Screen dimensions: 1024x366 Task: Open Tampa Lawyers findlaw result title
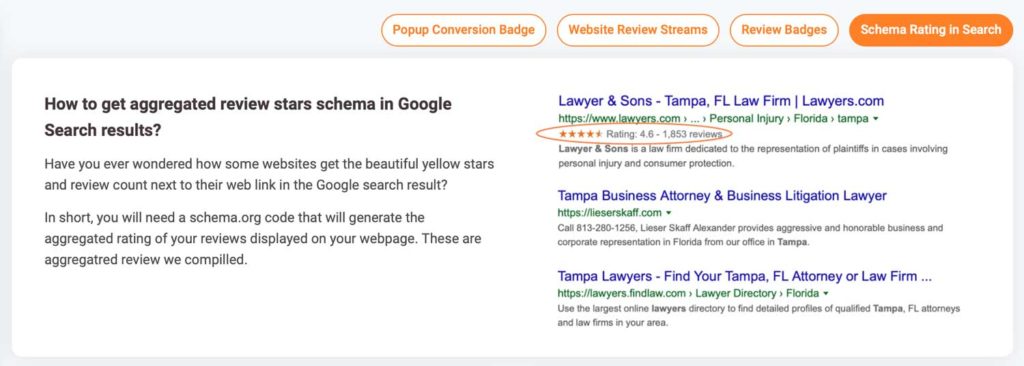(x=744, y=276)
